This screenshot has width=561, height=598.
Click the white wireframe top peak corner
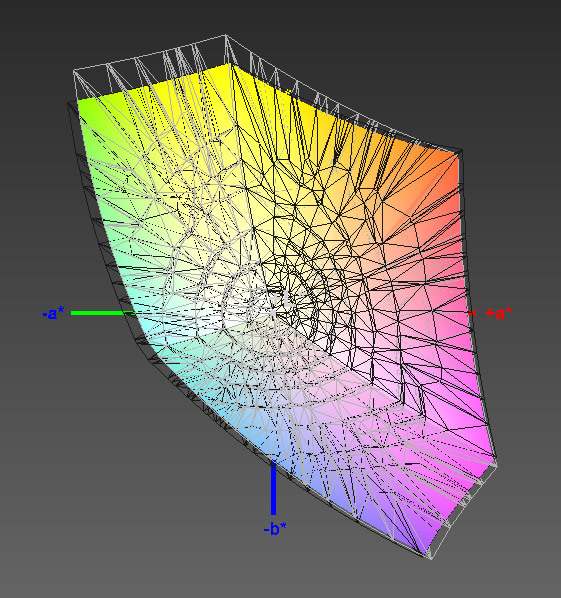pyautogui.click(x=225, y=35)
